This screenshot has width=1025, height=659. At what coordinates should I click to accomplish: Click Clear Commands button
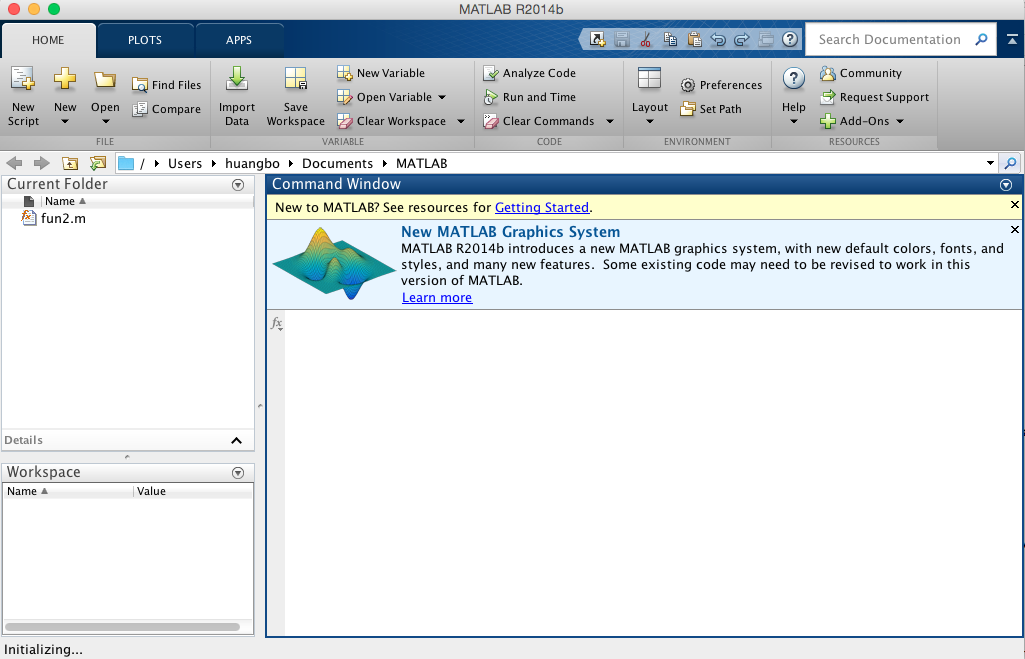point(539,121)
